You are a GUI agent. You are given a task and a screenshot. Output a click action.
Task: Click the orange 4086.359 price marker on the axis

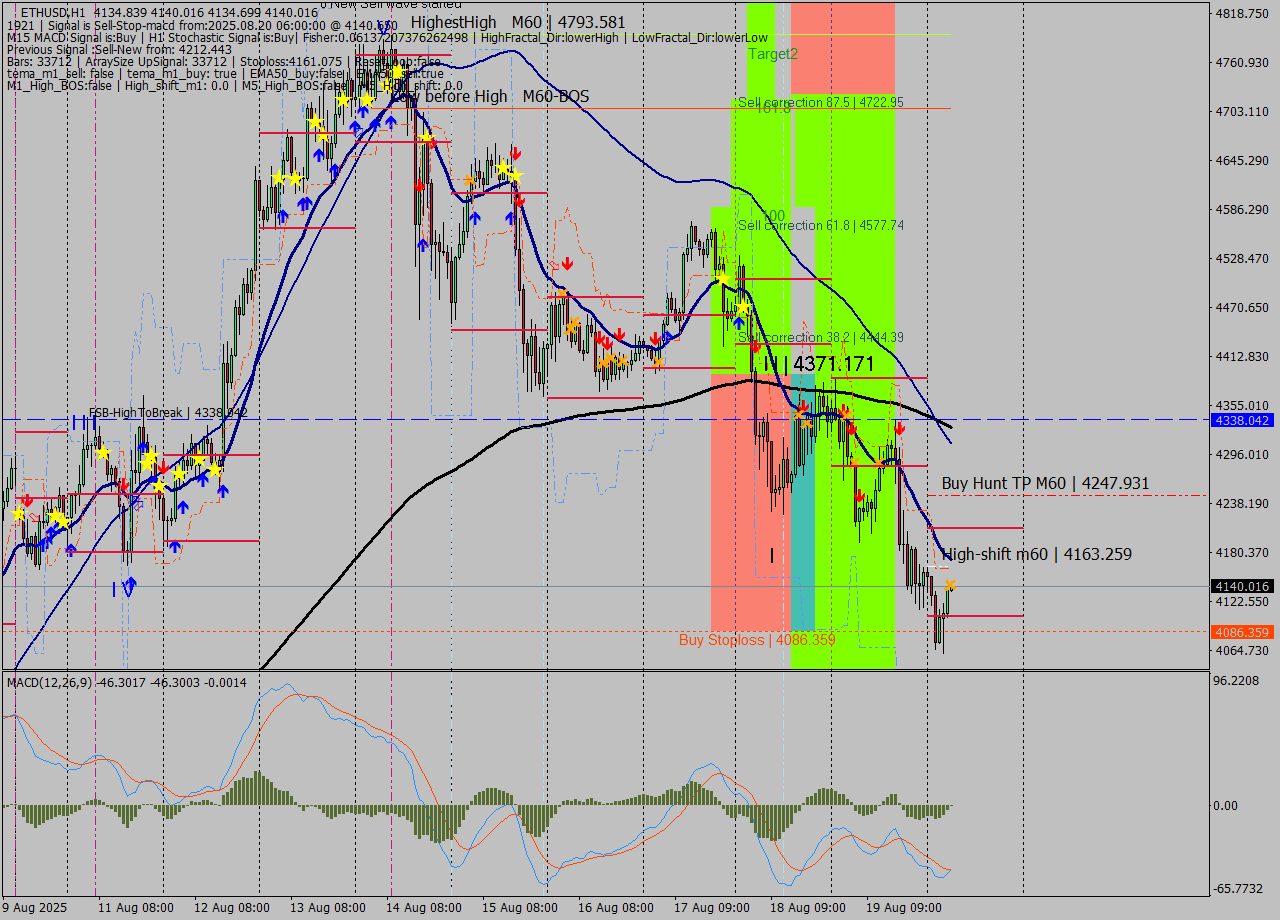click(1243, 632)
